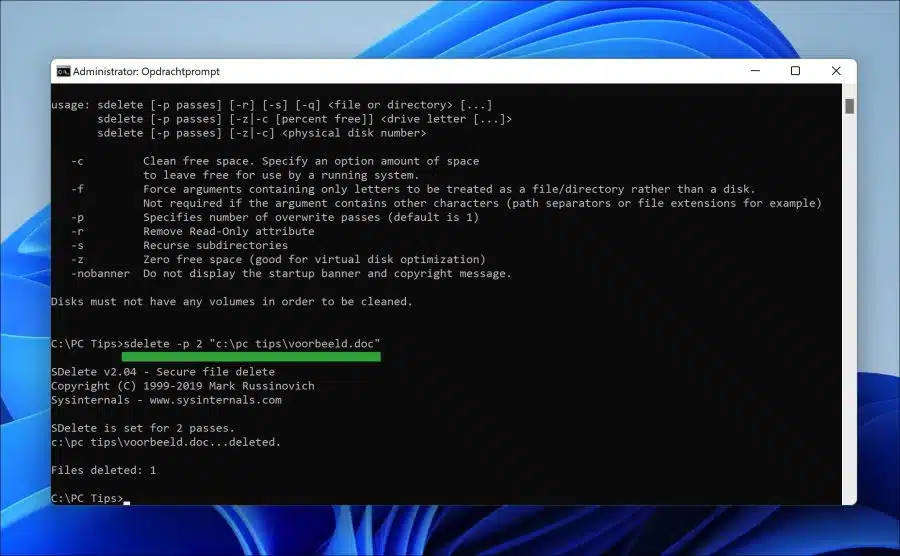Click the vertical scrollbar thumb
The height and width of the screenshot is (556, 900).
click(849, 106)
